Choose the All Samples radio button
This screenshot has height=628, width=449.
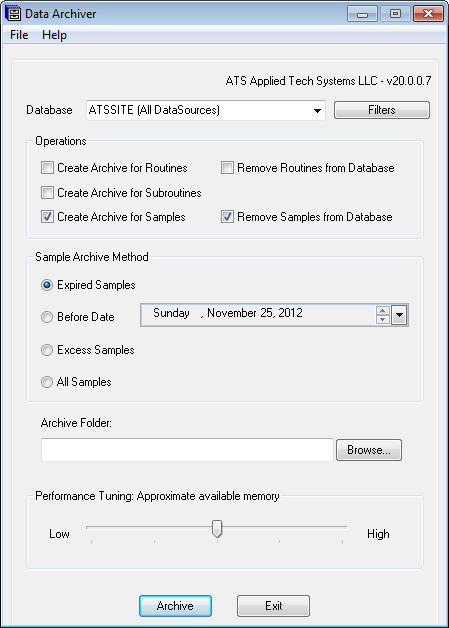pyautogui.click(x=47, y=382)
